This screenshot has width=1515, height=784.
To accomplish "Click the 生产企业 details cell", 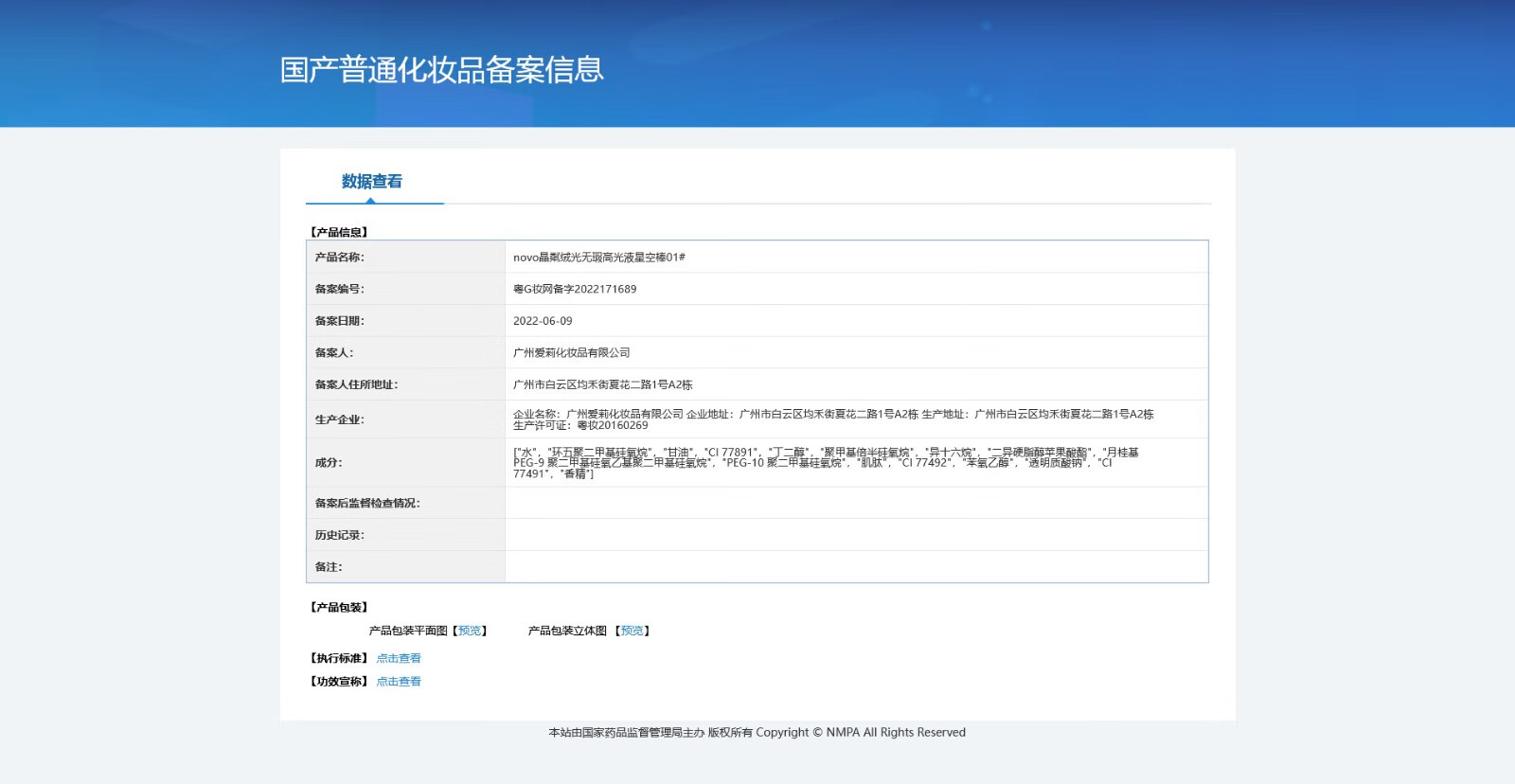I will pyautogui.click(x=833, y=419).
